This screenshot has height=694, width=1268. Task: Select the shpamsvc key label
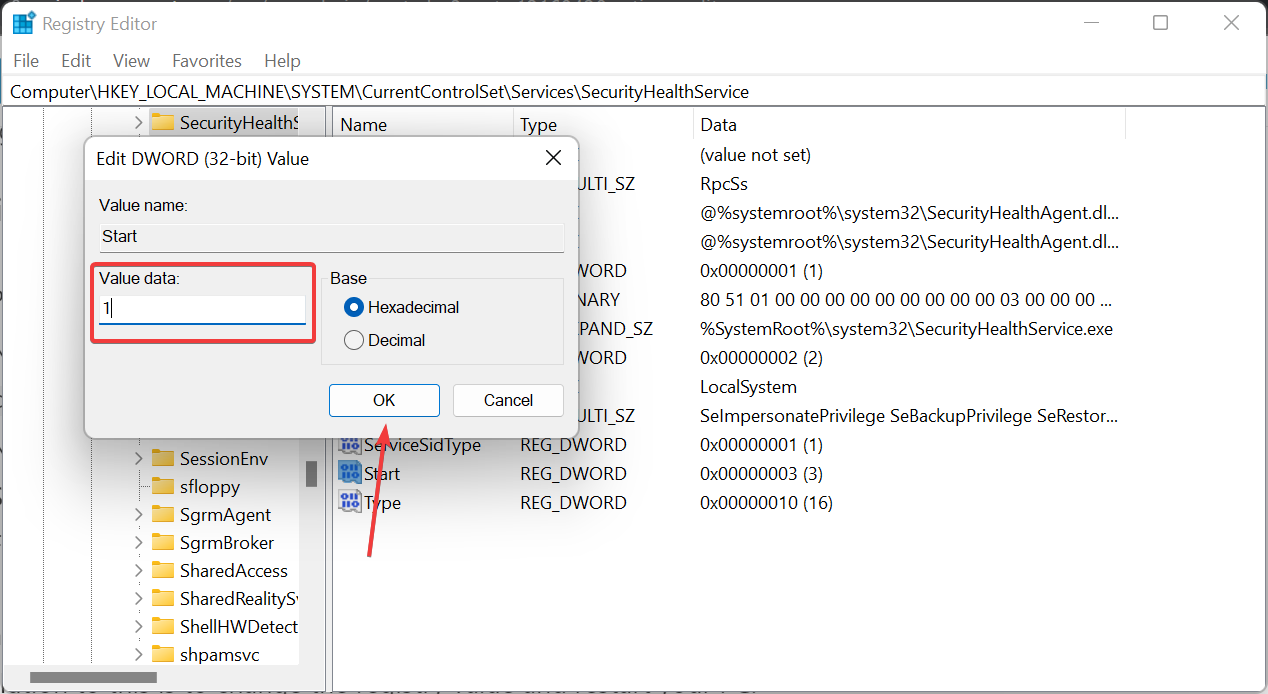pos(219,654)
